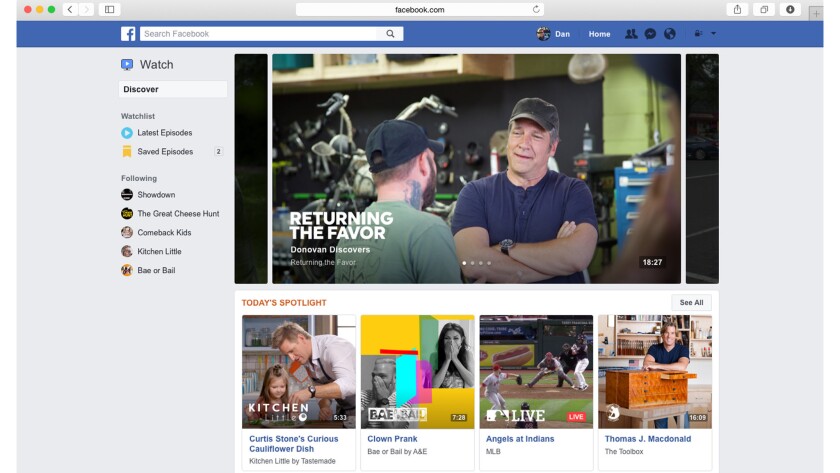Select last carousel pagination dot

pos(489,263)
